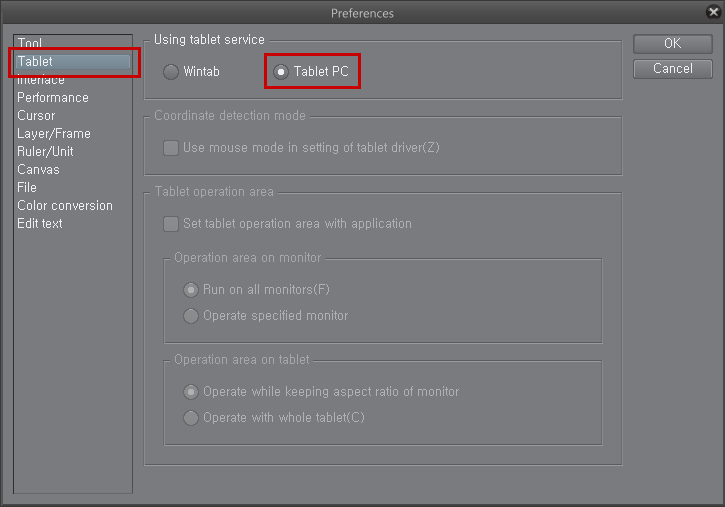Choose Operate specified monitor option
This screenshot has height=507, width=725.
tap(191, 316)
